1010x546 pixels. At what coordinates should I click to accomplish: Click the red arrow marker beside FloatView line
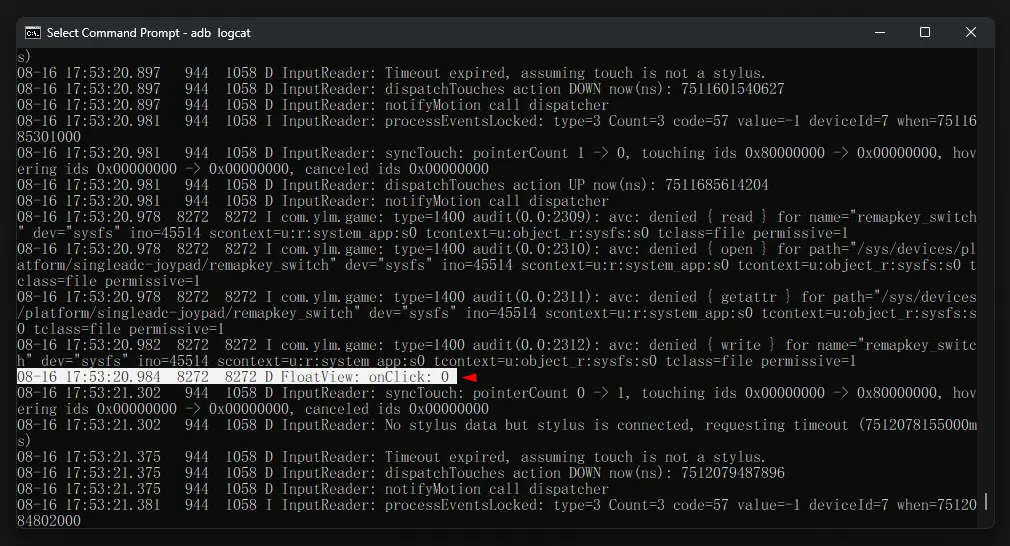pos(469,377)
